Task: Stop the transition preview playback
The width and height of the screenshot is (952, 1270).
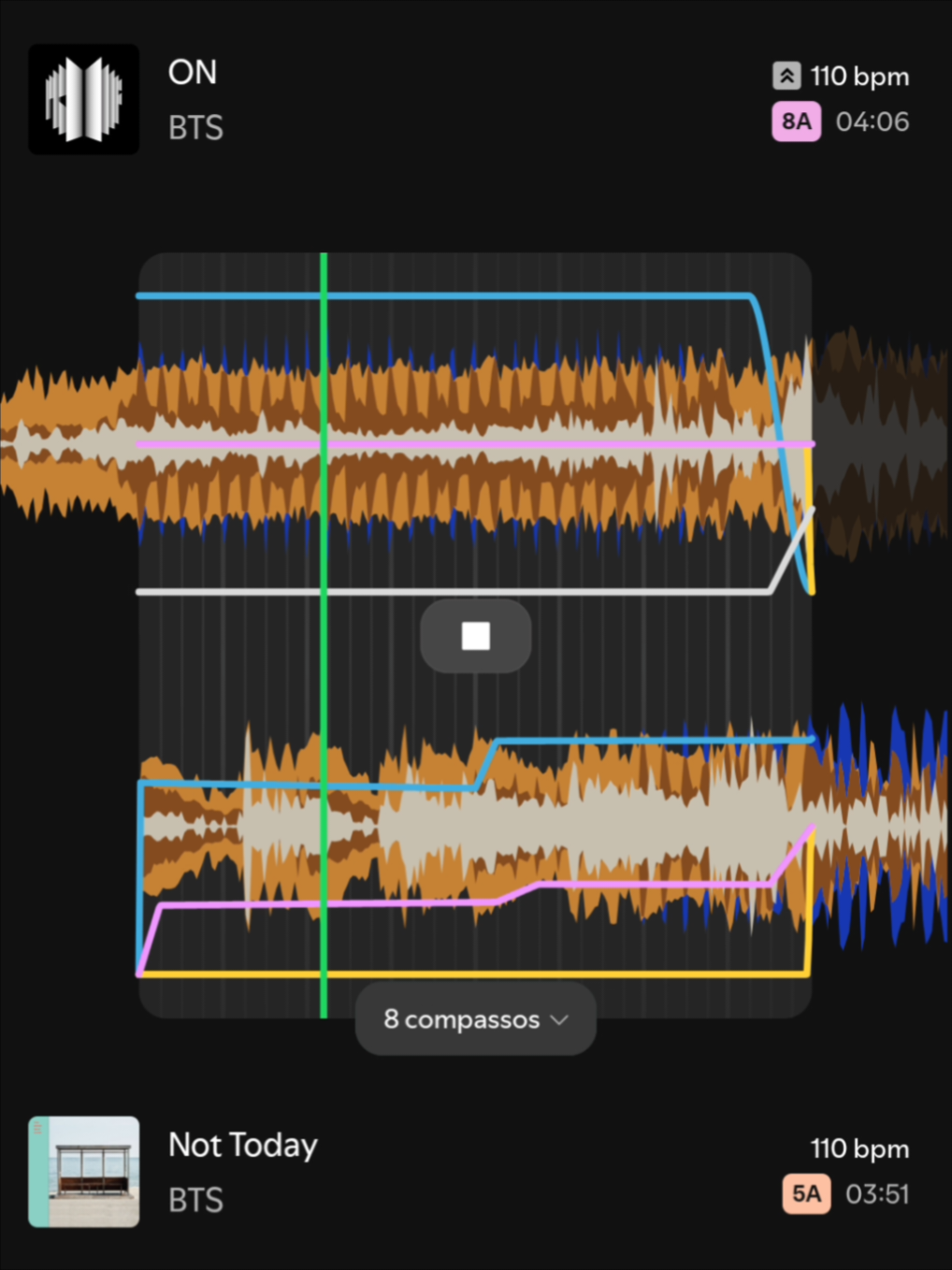Action: pyautogui.click(x=476, y=636)
